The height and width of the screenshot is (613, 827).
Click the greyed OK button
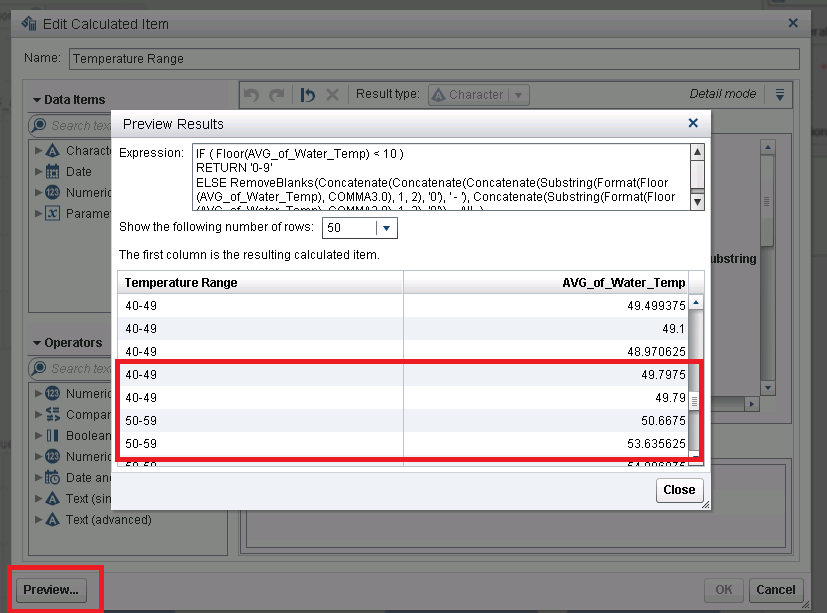[723, 589]
